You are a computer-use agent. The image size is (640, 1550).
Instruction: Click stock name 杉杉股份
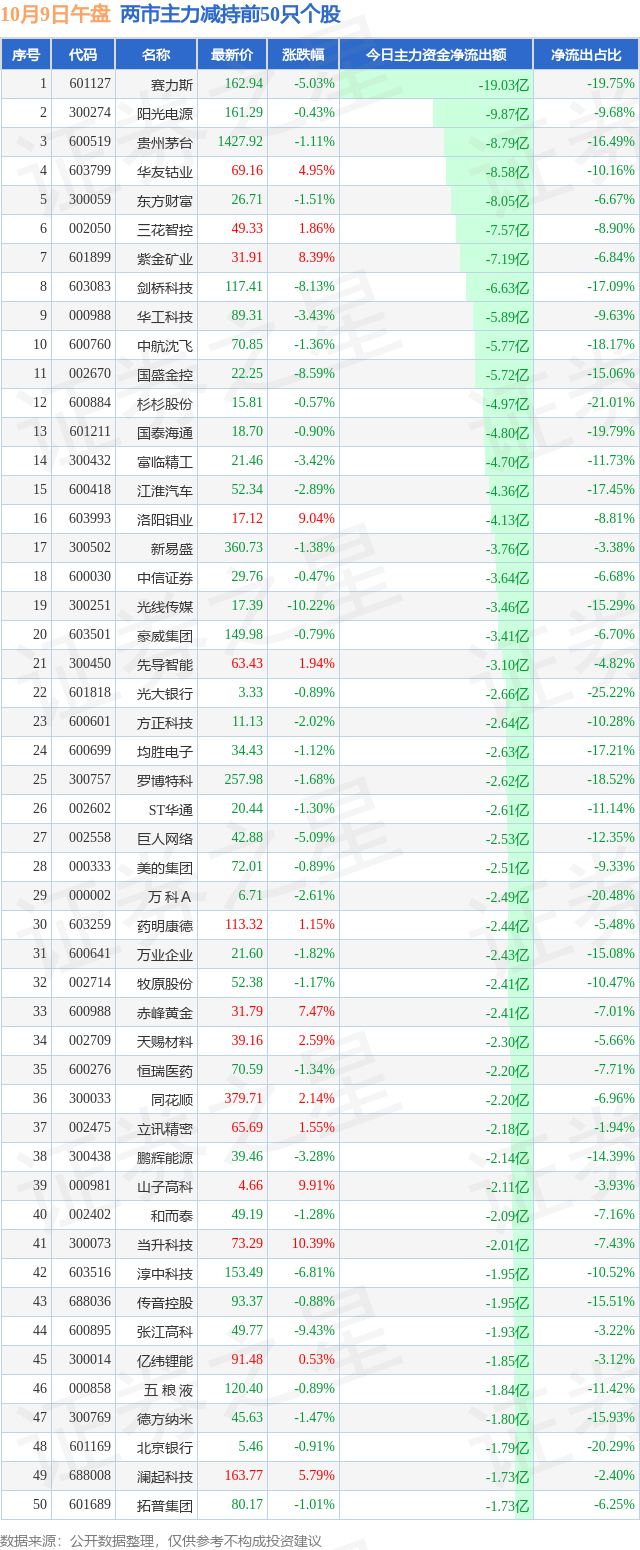pos(164,403)
